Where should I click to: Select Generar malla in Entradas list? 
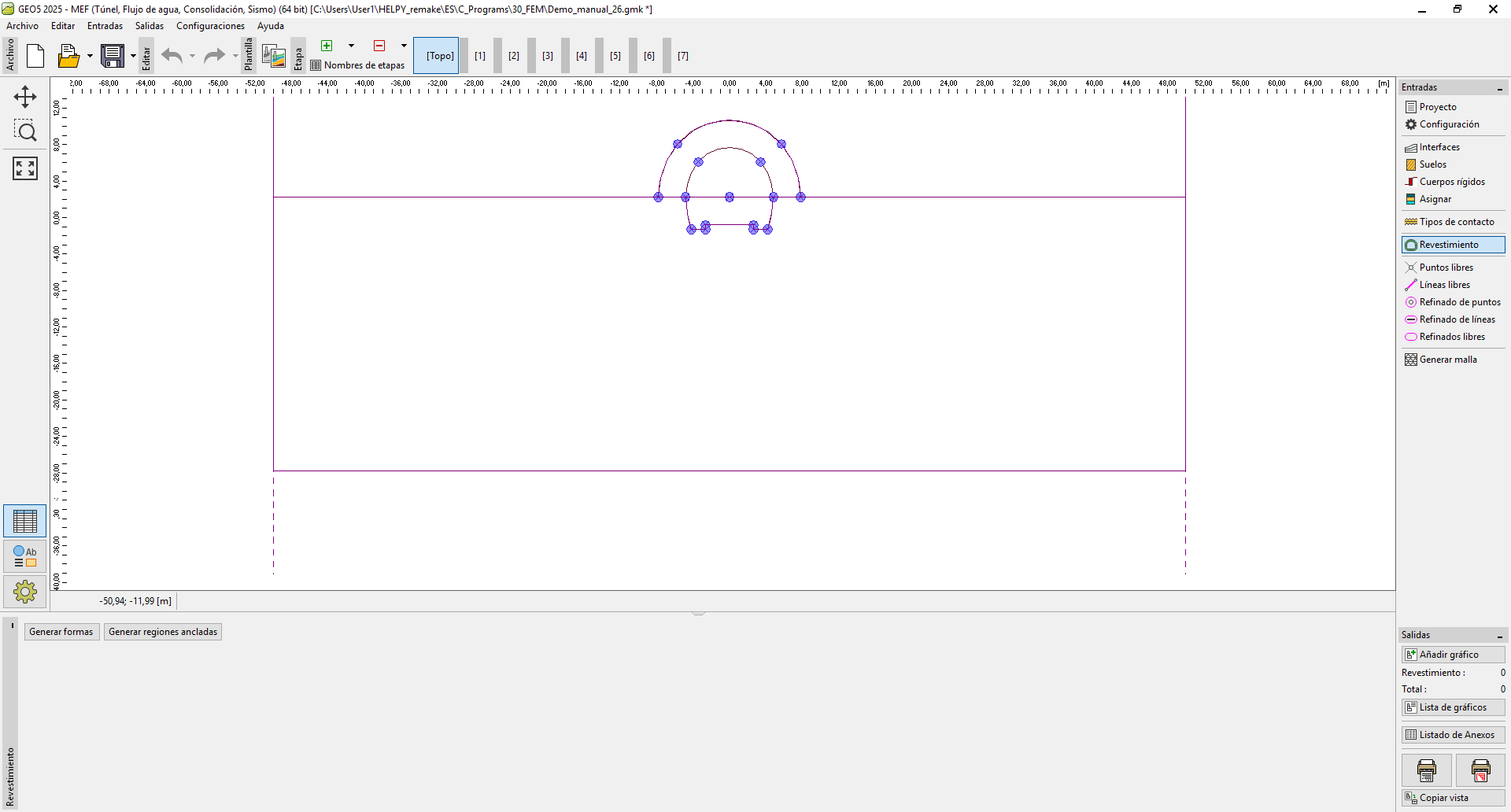pyautogui.click(x=1448, y=360)
